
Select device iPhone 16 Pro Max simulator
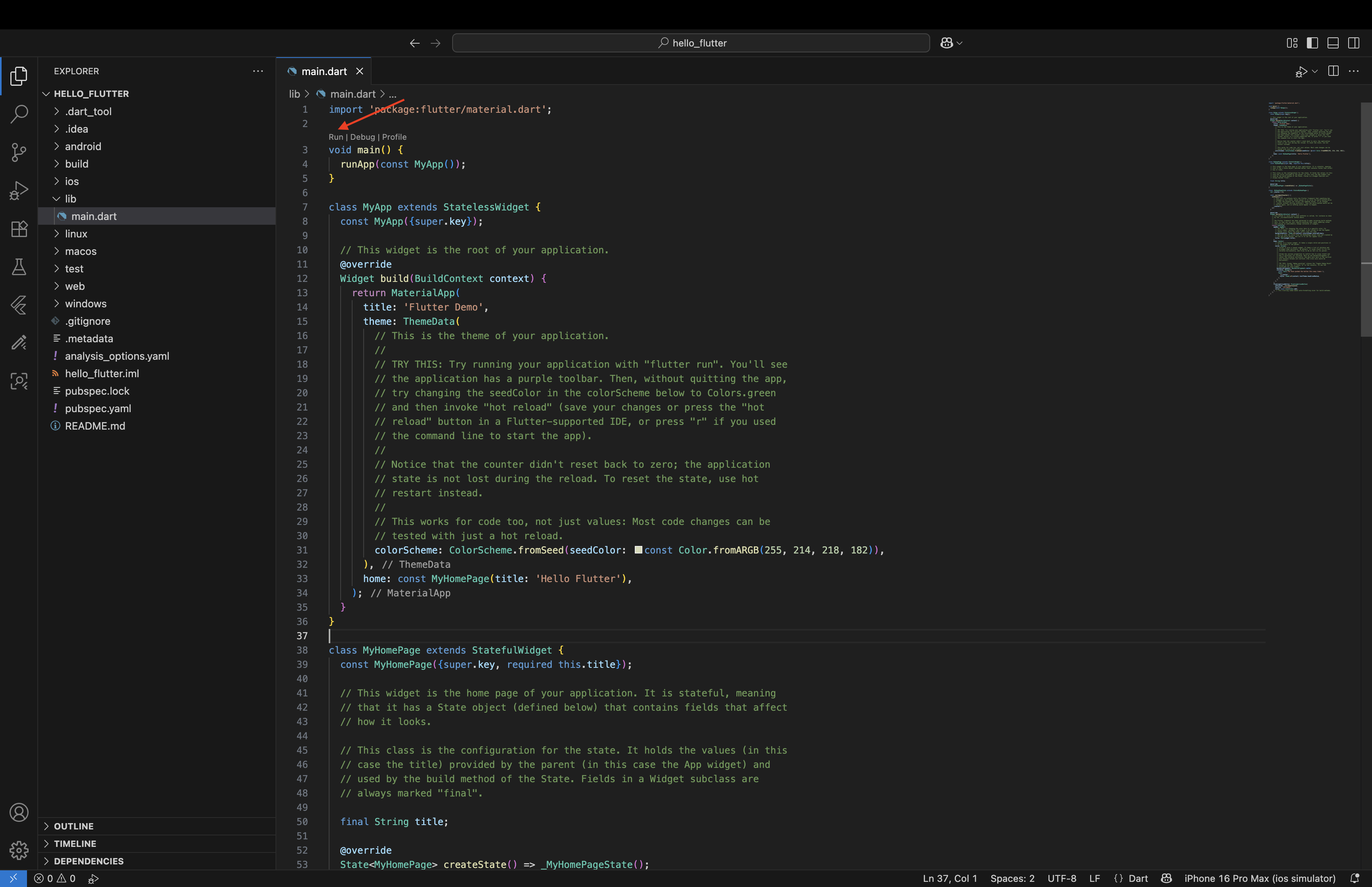coord(1260,878)
